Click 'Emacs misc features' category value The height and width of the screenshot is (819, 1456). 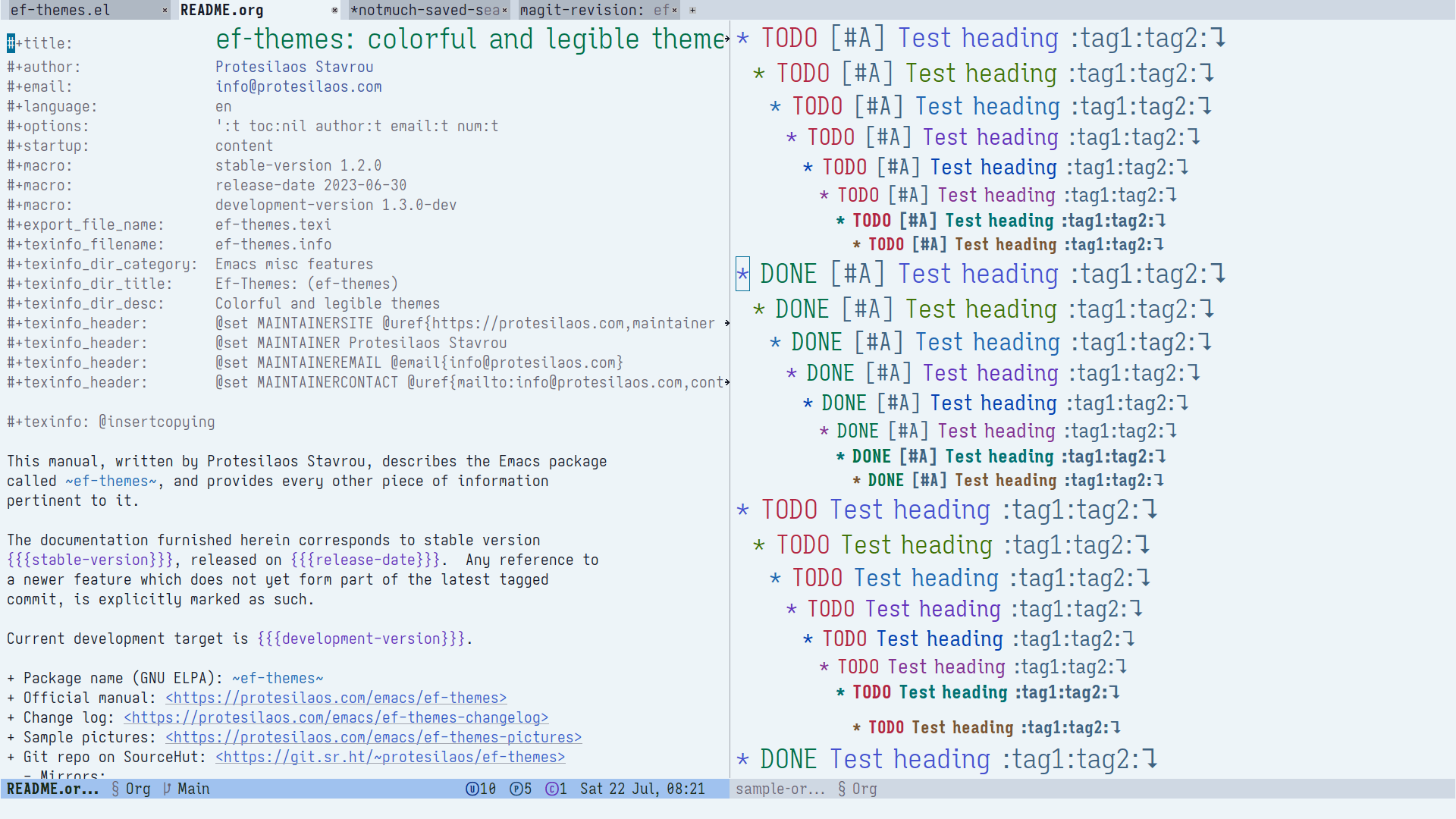click(294, 264)
